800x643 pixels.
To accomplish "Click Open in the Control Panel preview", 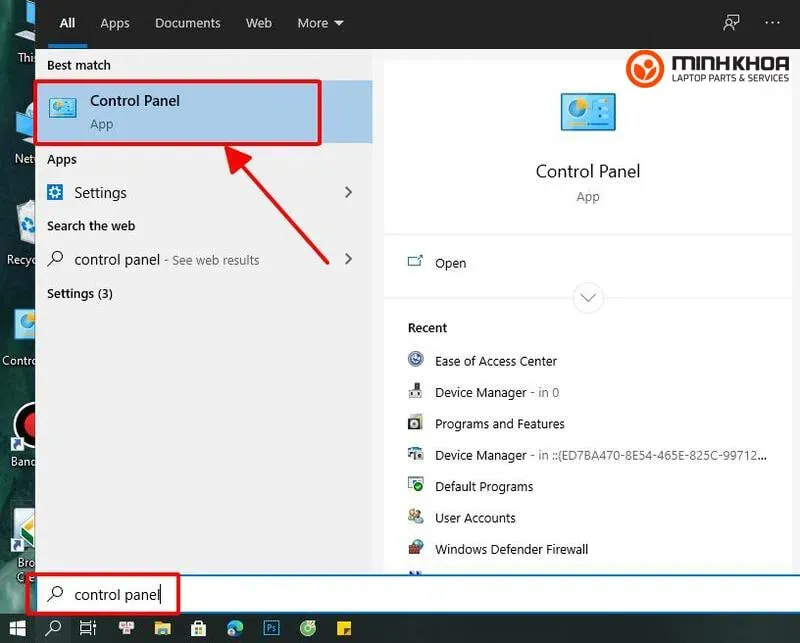I will [450, 263].
